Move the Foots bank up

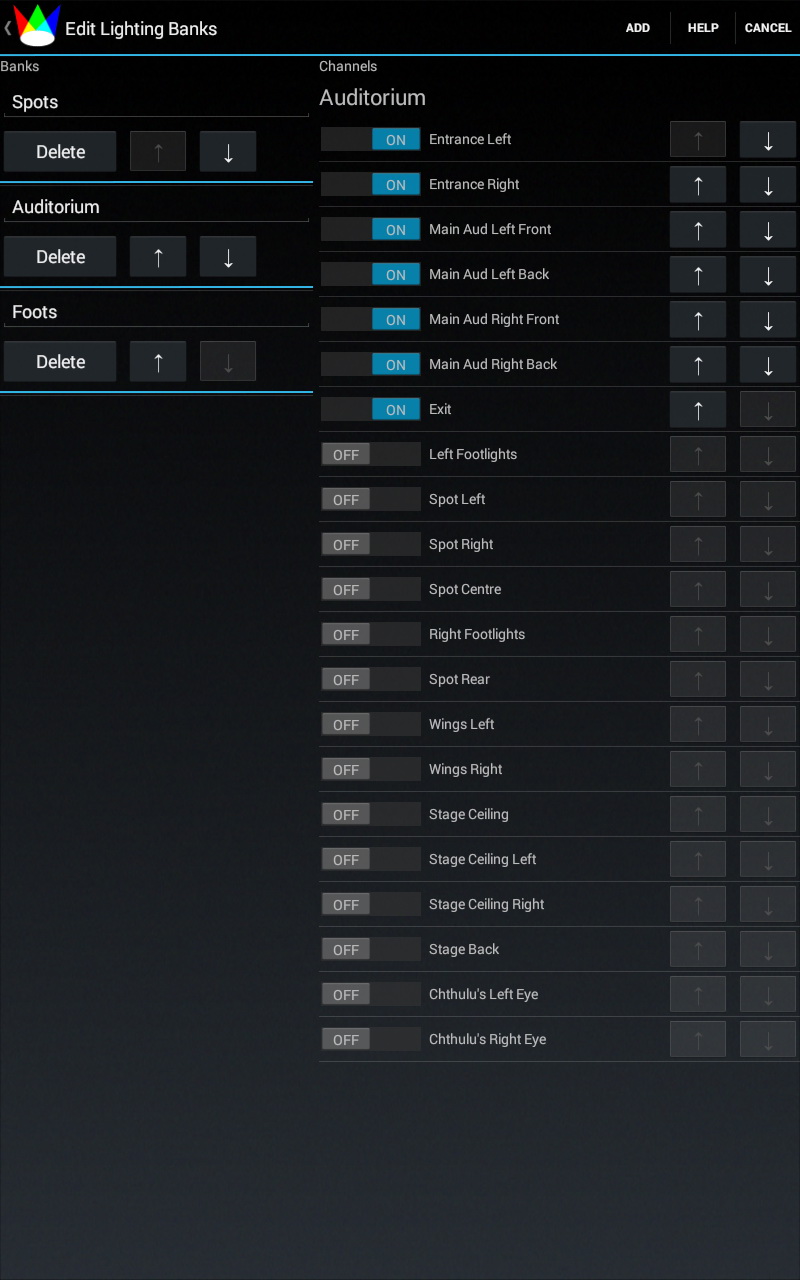(x=157, y=361)
